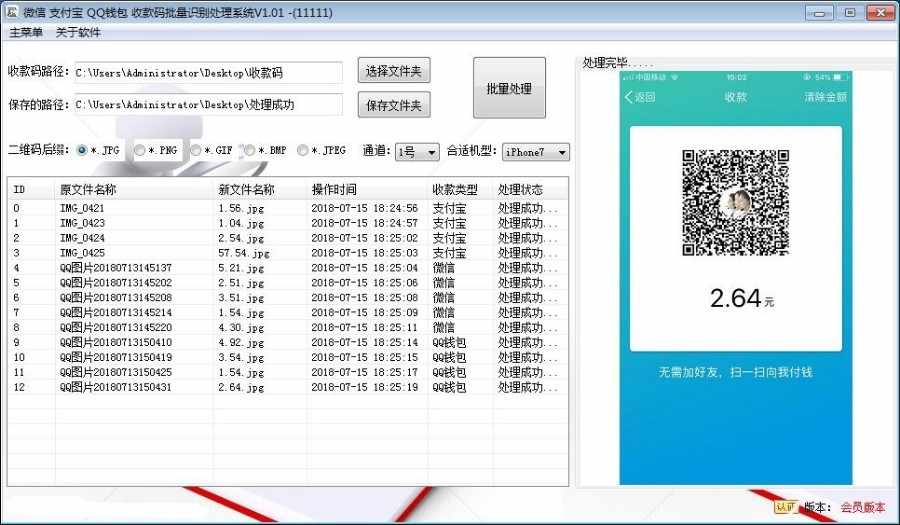Click the 操作时间 column header
Screen dimensions: 900x525
click(x=367, y=189)
